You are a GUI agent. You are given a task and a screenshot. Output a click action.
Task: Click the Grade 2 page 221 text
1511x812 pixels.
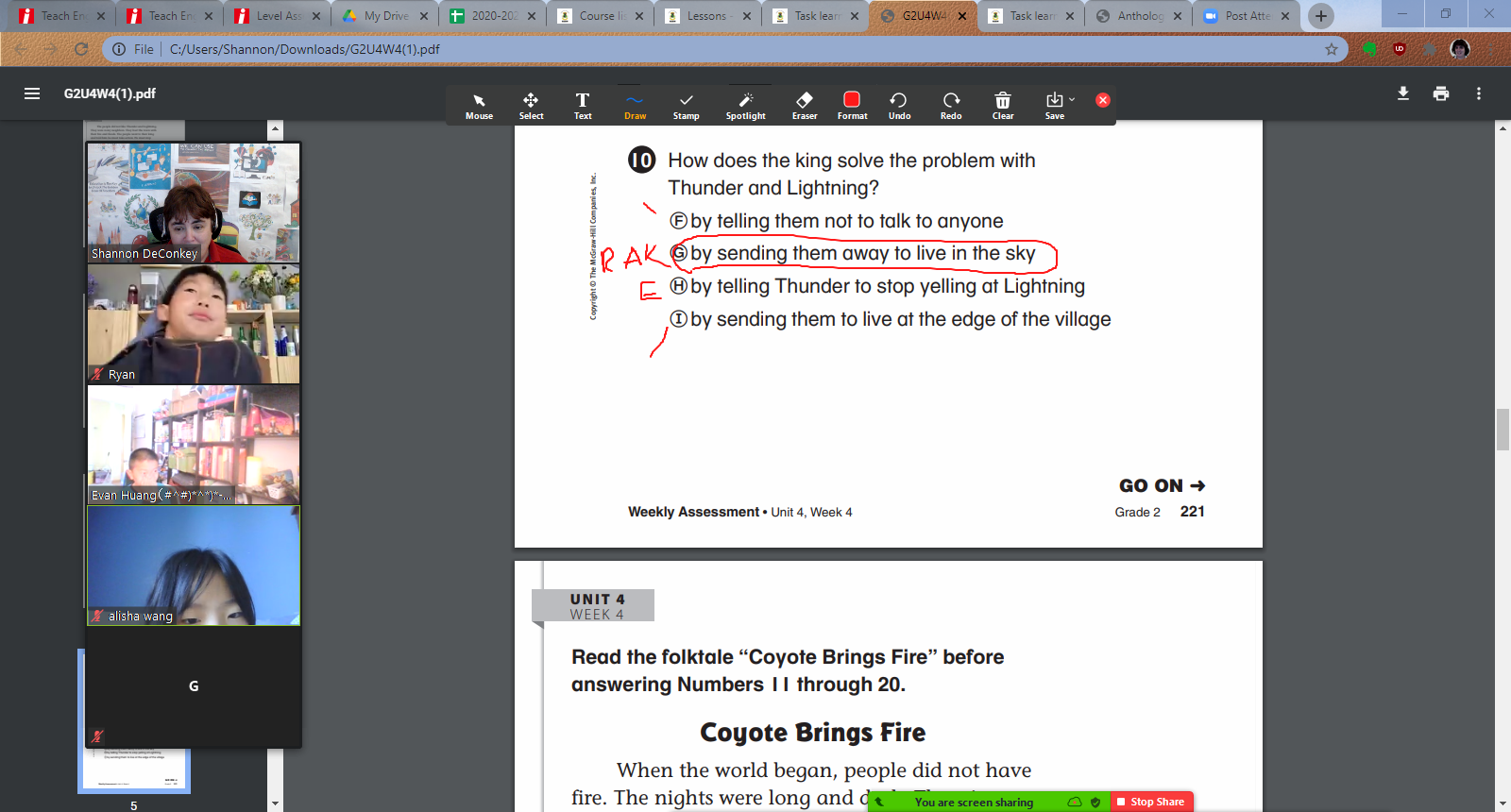[1160, 512]
